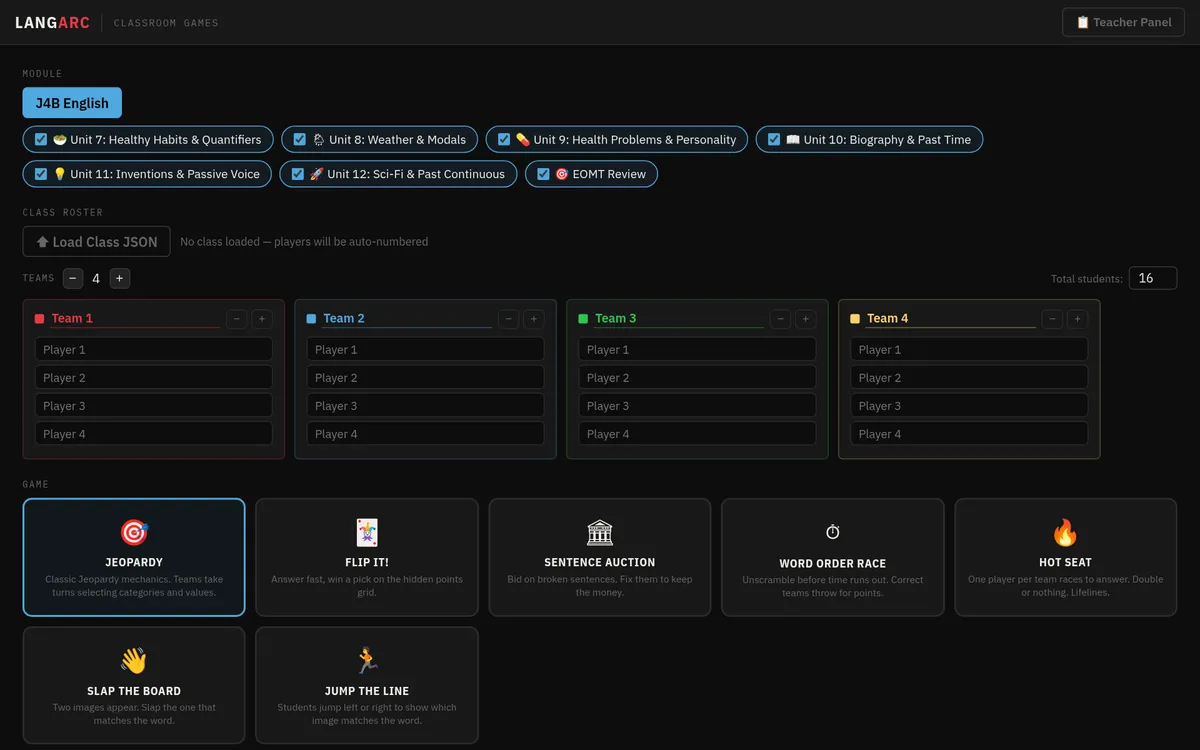
Task: Click Team 3 Player 3 field
Action: (697, 405)
